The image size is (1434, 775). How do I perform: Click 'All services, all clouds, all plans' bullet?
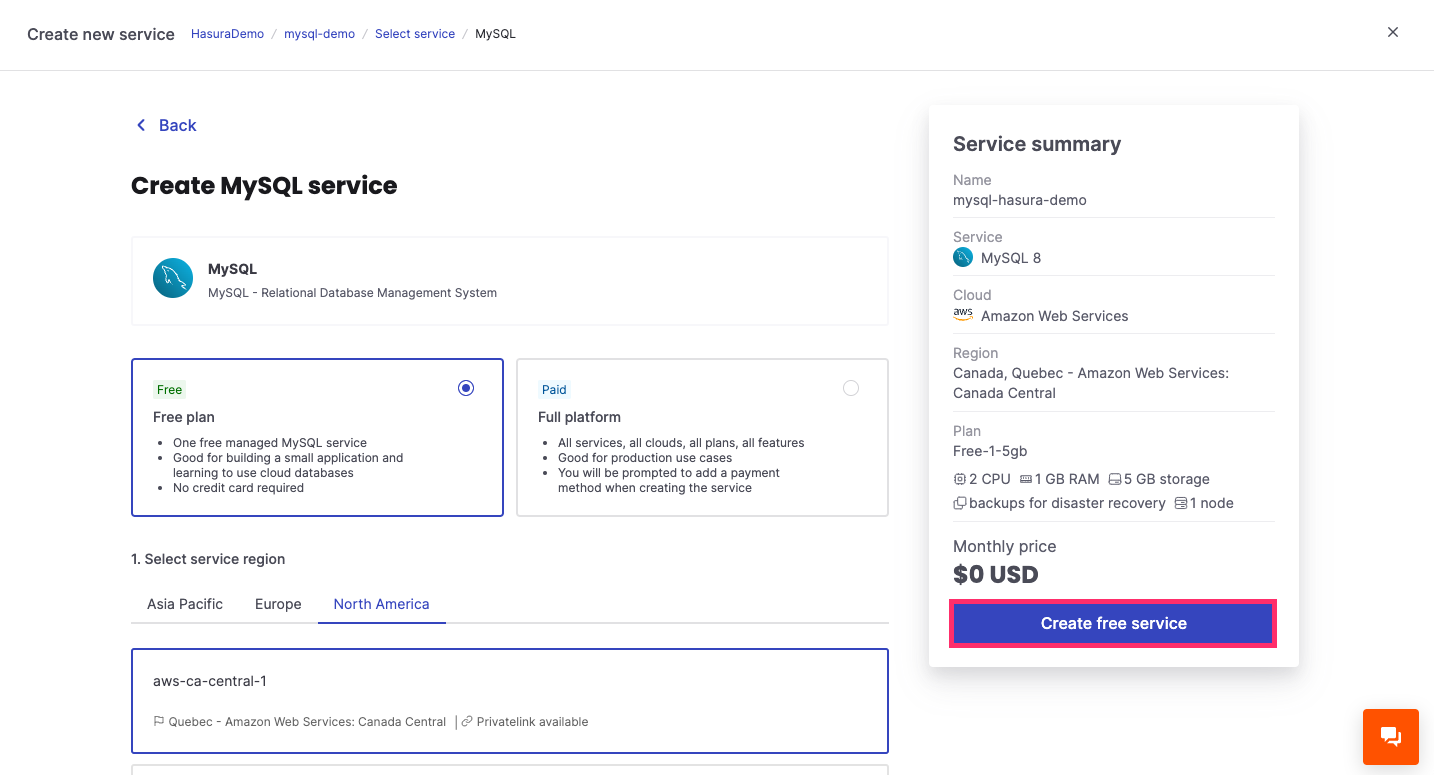681,443
